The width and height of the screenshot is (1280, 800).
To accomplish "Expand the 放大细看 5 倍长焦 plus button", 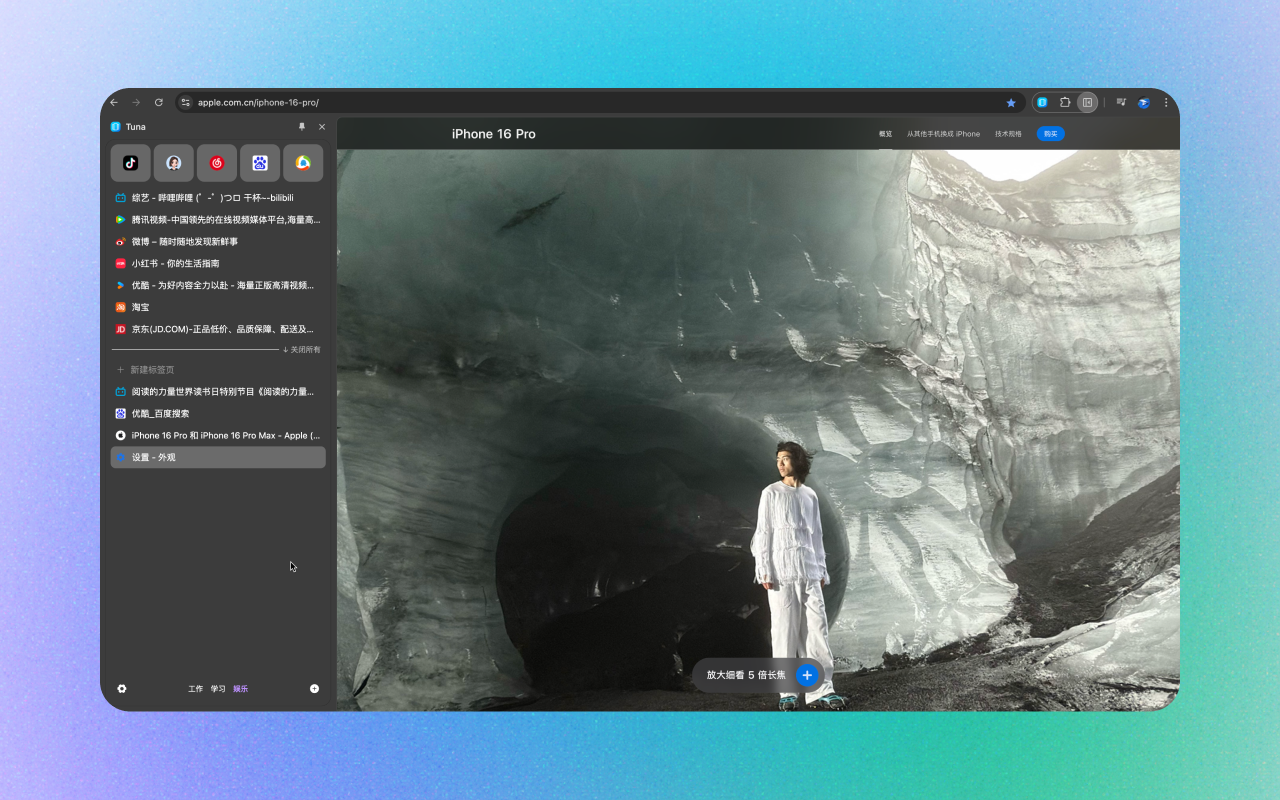I will point(807,675).
